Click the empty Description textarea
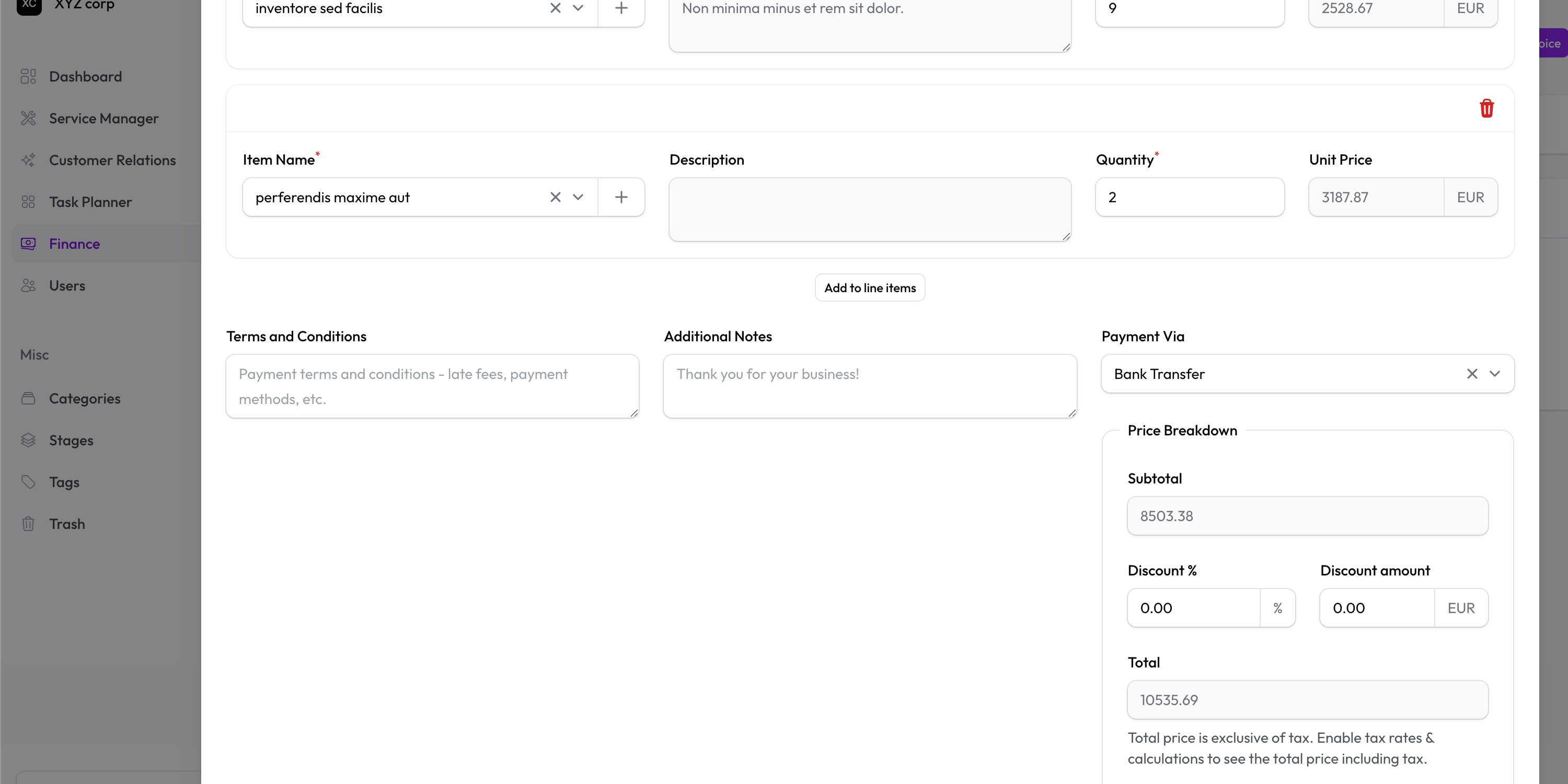This screenshot has width=1568, height=784. (x=870, y=210)
